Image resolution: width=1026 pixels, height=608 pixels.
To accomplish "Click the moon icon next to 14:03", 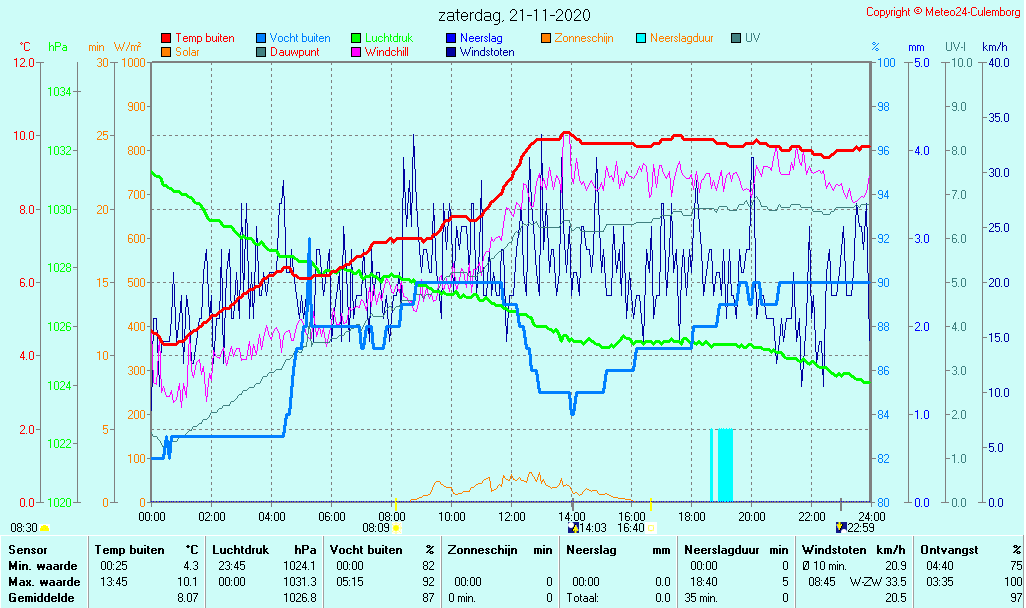I will pos(573,527).
